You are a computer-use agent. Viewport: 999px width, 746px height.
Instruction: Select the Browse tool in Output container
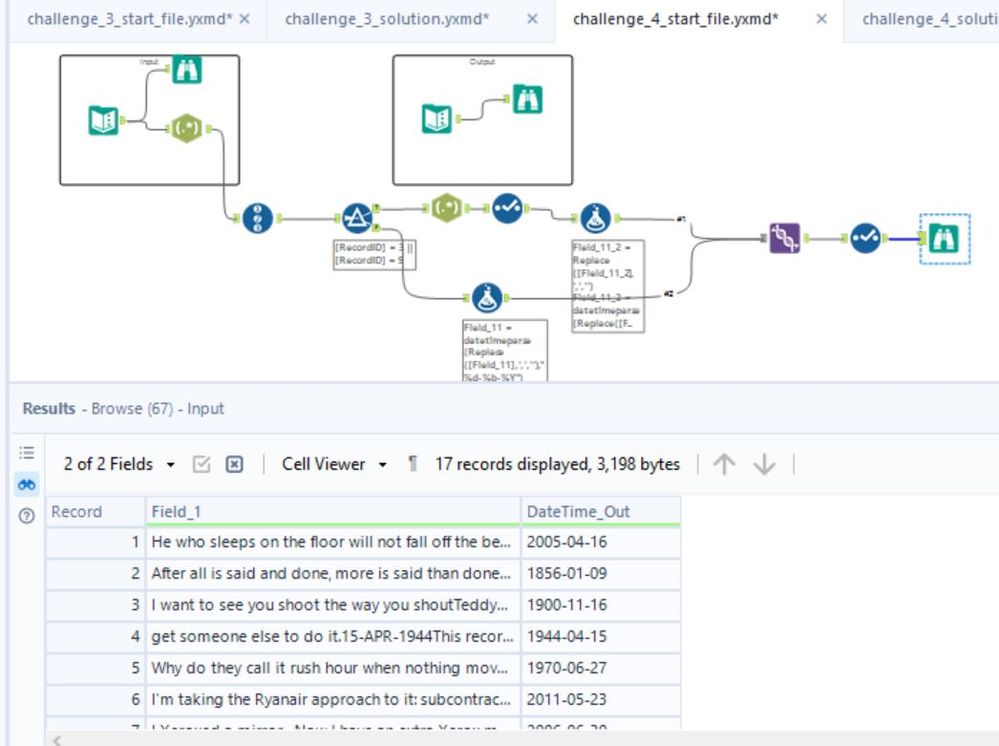pyautogui.click(x=528, y=99)
